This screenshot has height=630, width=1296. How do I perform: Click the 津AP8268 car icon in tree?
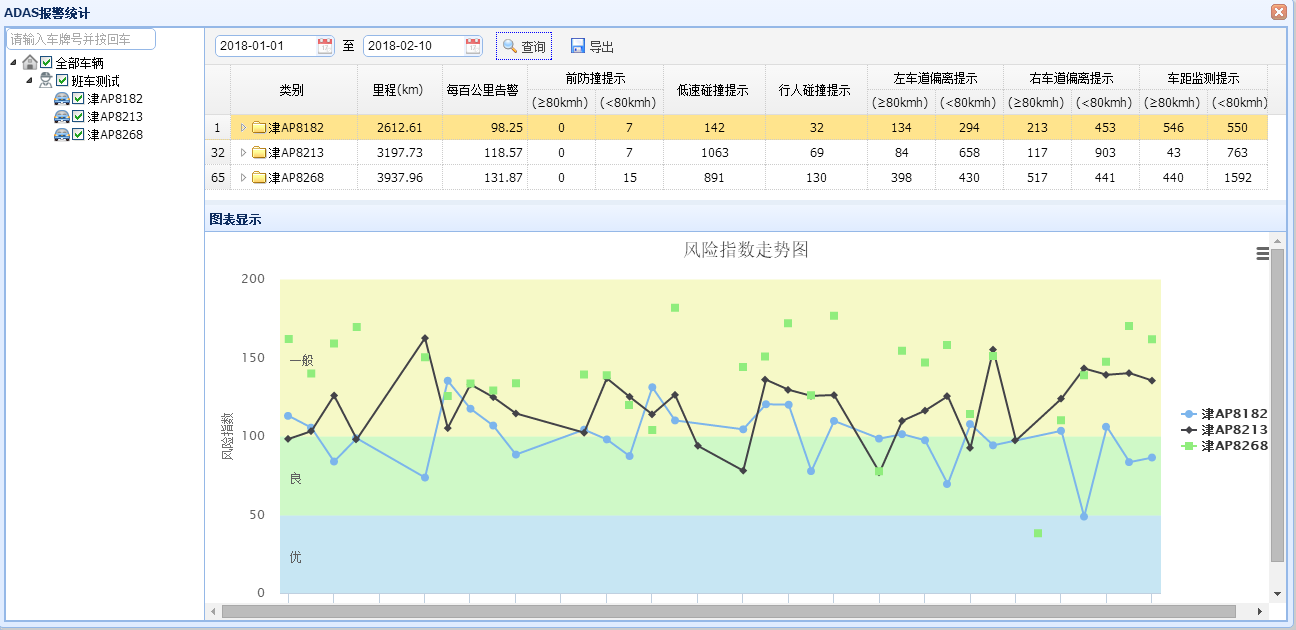tap(61, 135)
